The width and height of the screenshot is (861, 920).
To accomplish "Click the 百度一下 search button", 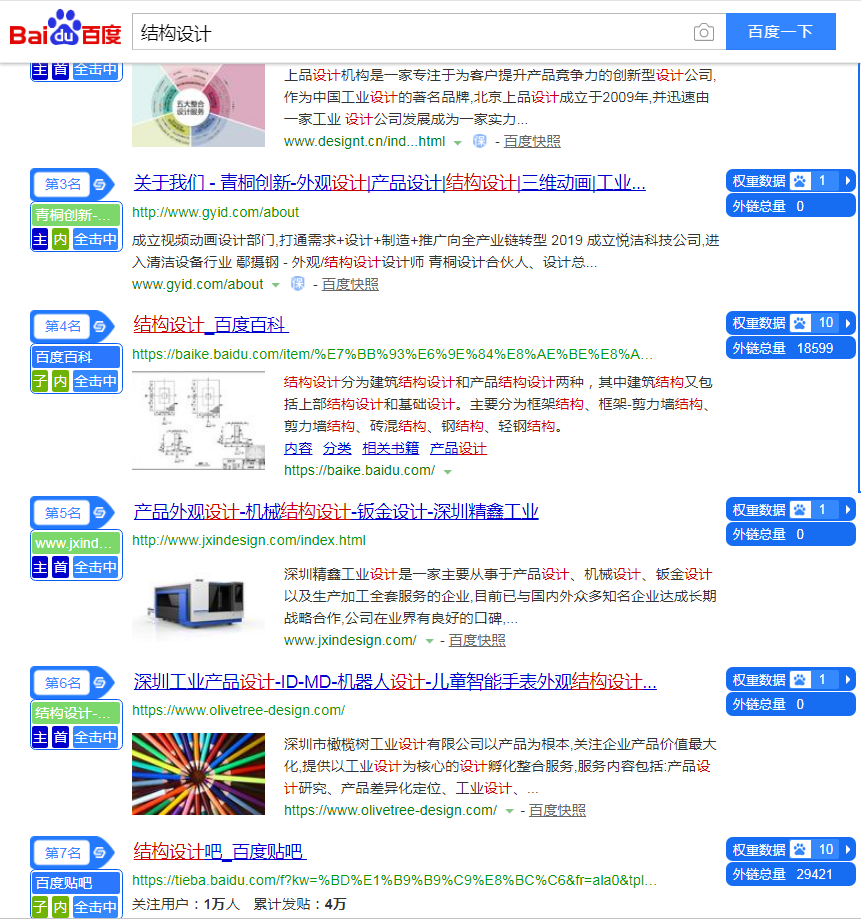I will [781, 32].
